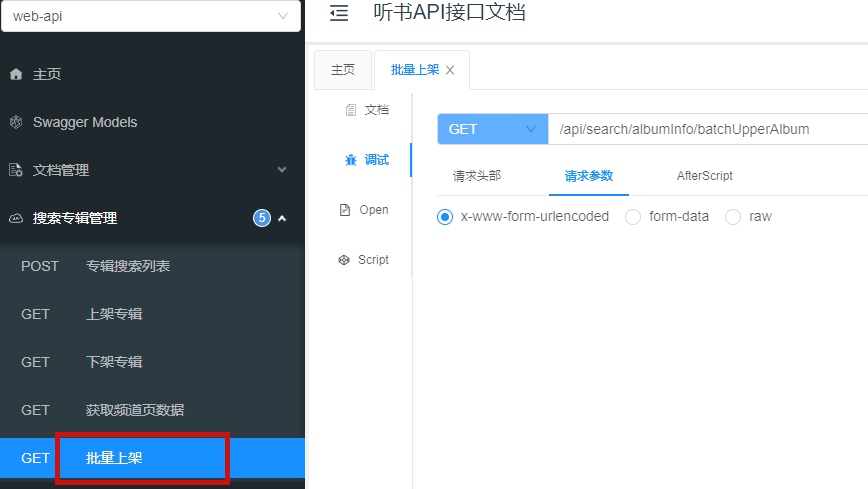Click the home icon beside 主页
The width and height of the screenshot is (868, 489).
16,74
